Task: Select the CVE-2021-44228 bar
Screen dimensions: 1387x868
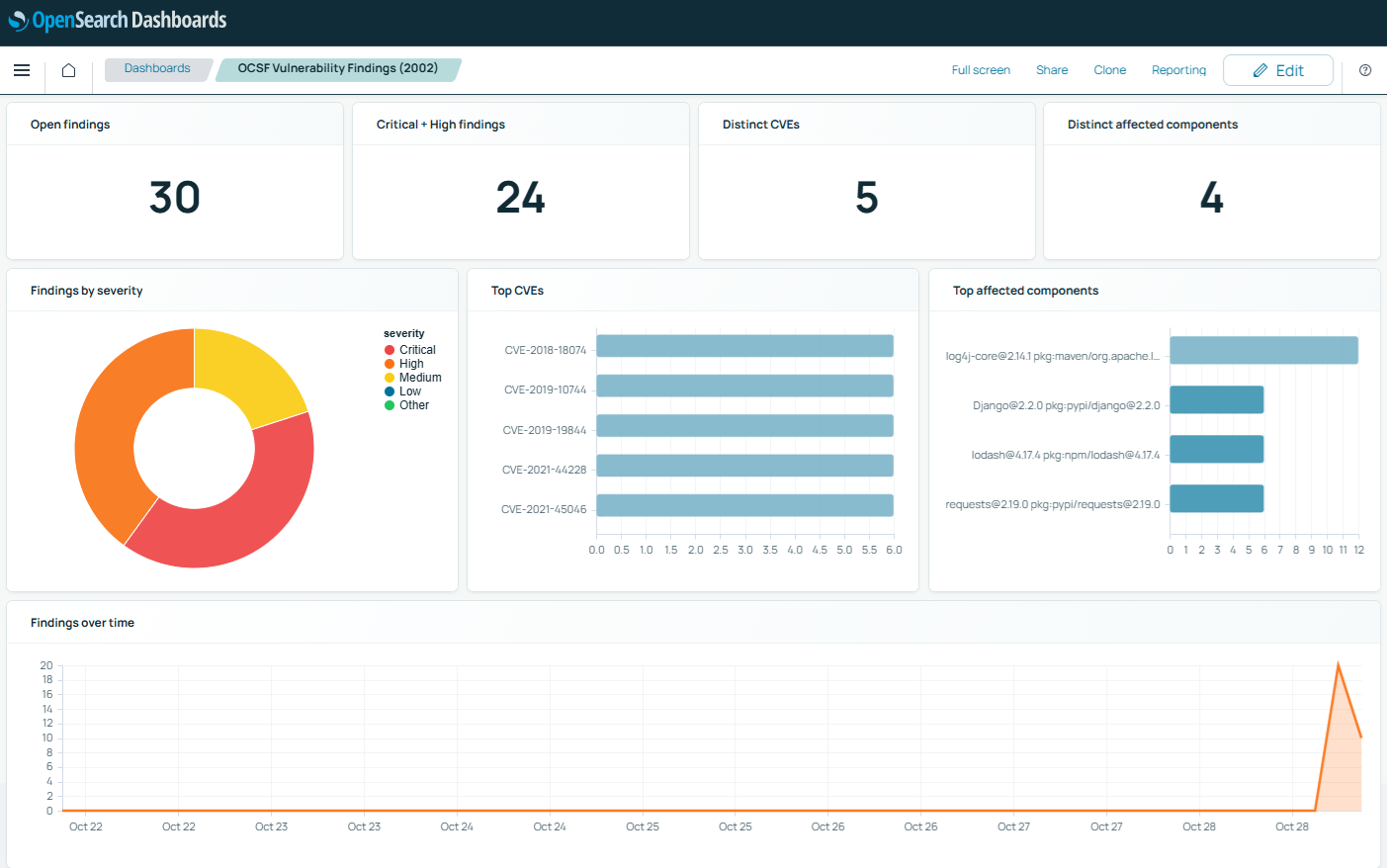Action: click(x=744, y=466)
